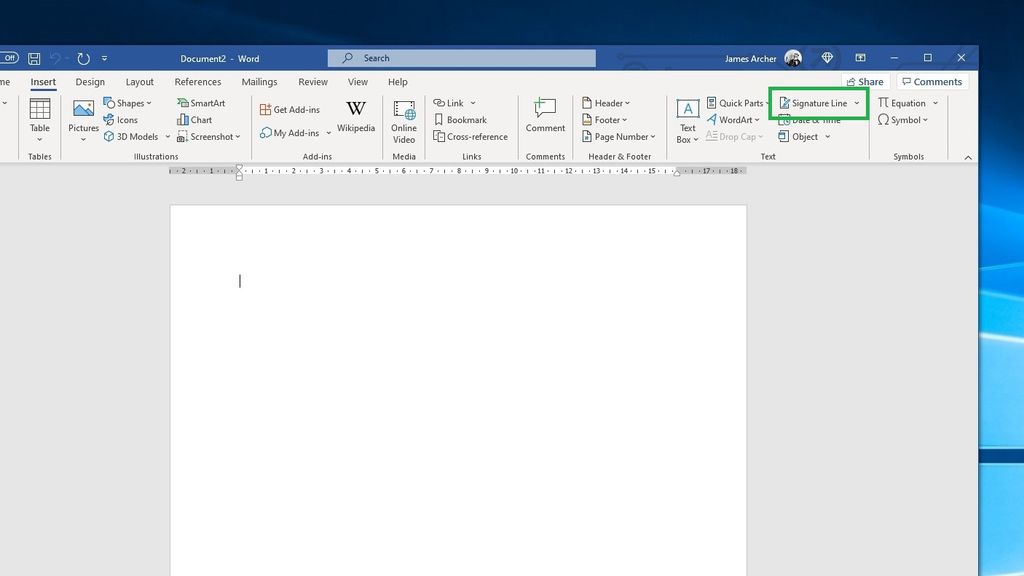Open the Mailings tab
The image size is (1024, 576).
point(258,81)
